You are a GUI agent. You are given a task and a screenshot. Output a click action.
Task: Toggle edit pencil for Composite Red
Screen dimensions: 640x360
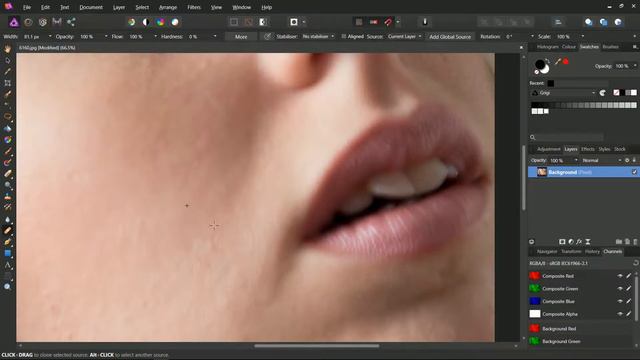pyautogui.click(x=629, y=276)
